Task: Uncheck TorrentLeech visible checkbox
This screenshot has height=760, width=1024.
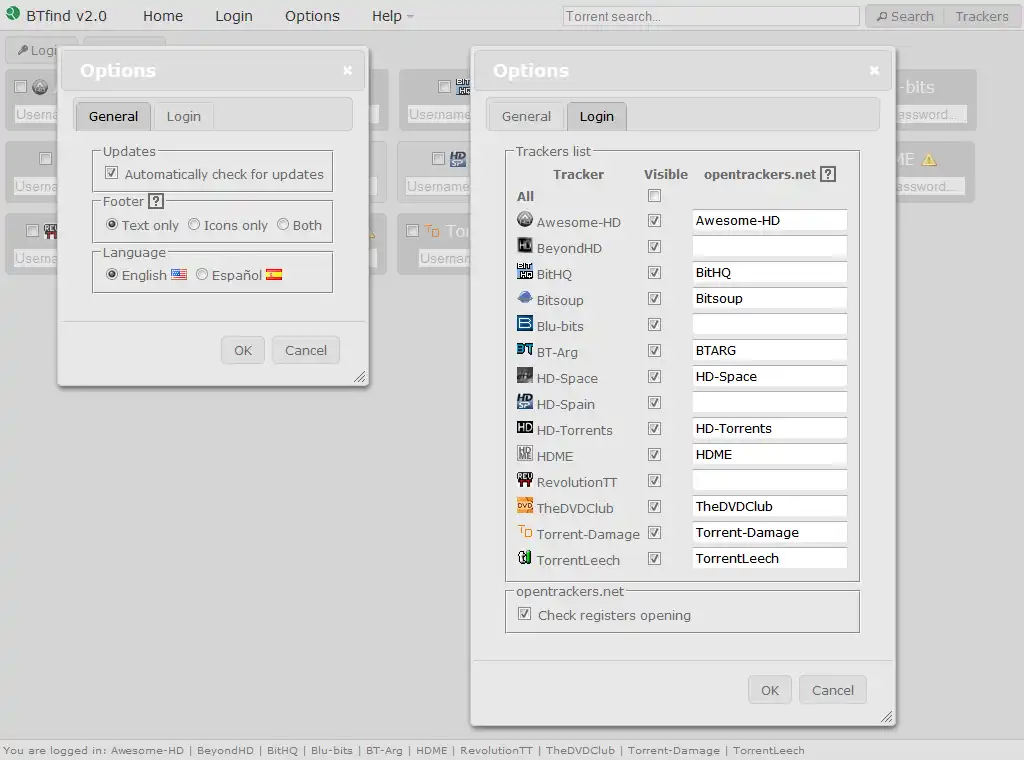Action: coord(654,559)
